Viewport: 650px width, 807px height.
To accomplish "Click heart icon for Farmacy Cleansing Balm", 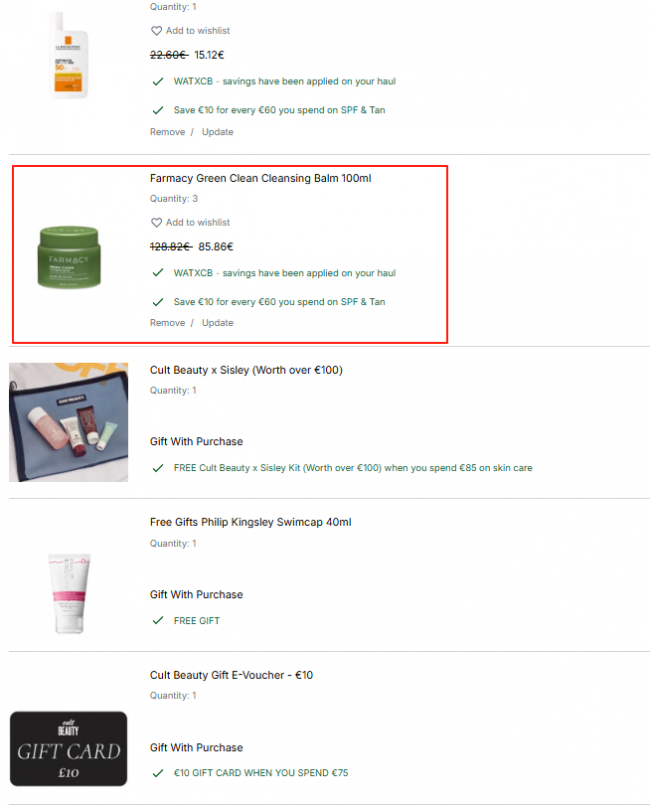I will [x=156, y=222].
